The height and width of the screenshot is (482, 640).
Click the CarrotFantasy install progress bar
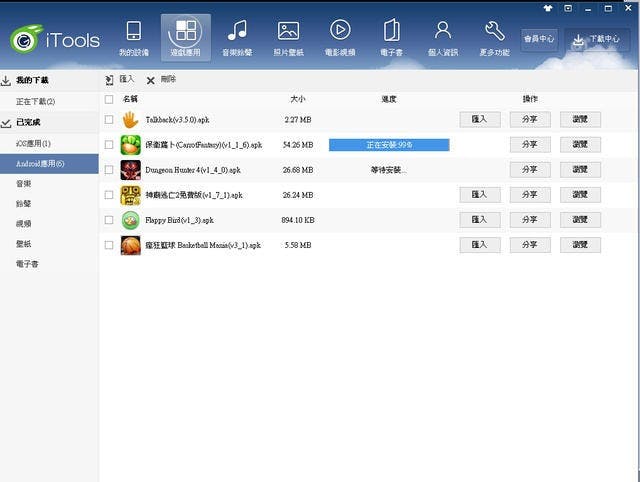389,145
